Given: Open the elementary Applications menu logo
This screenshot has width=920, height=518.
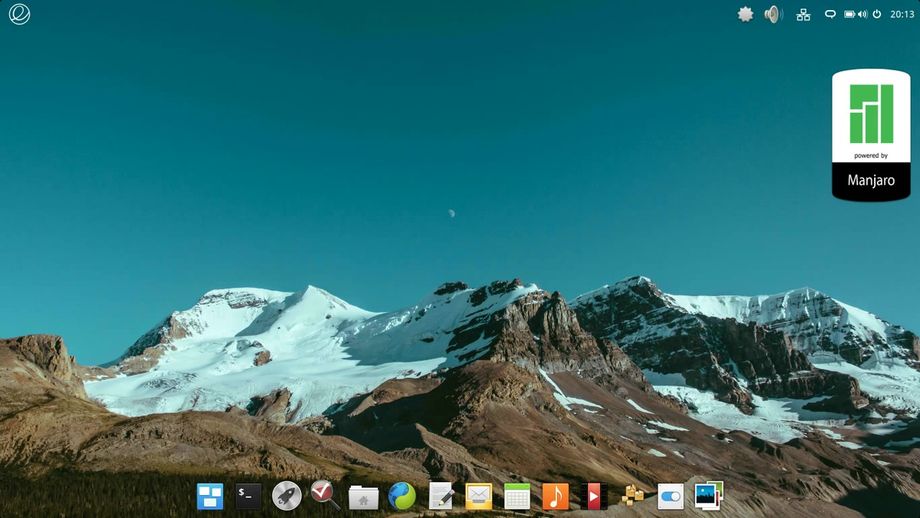Looking at the screenshot, I should coord(19,14).
